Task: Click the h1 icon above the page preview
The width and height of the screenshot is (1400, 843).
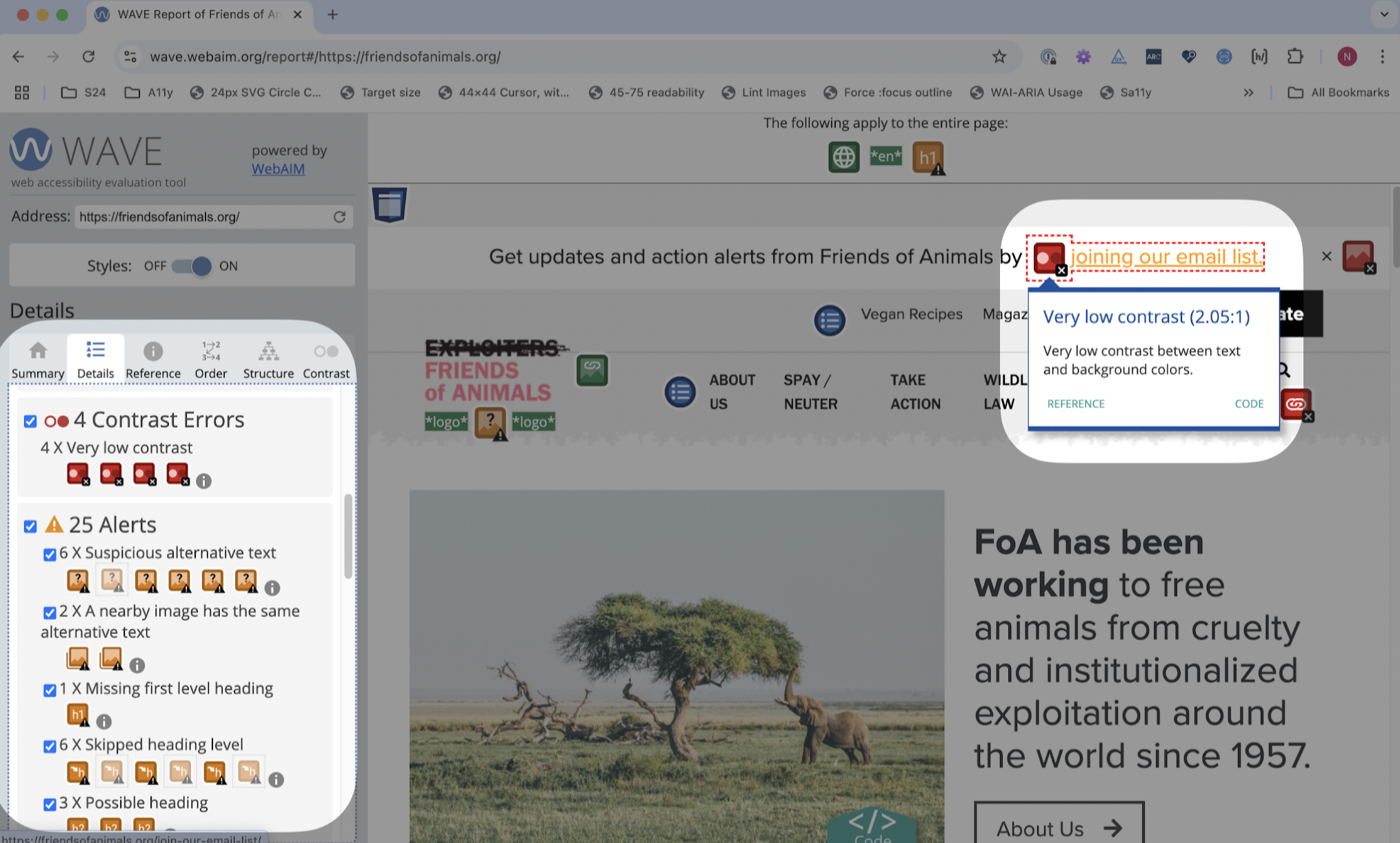Action: click(928, 157)
